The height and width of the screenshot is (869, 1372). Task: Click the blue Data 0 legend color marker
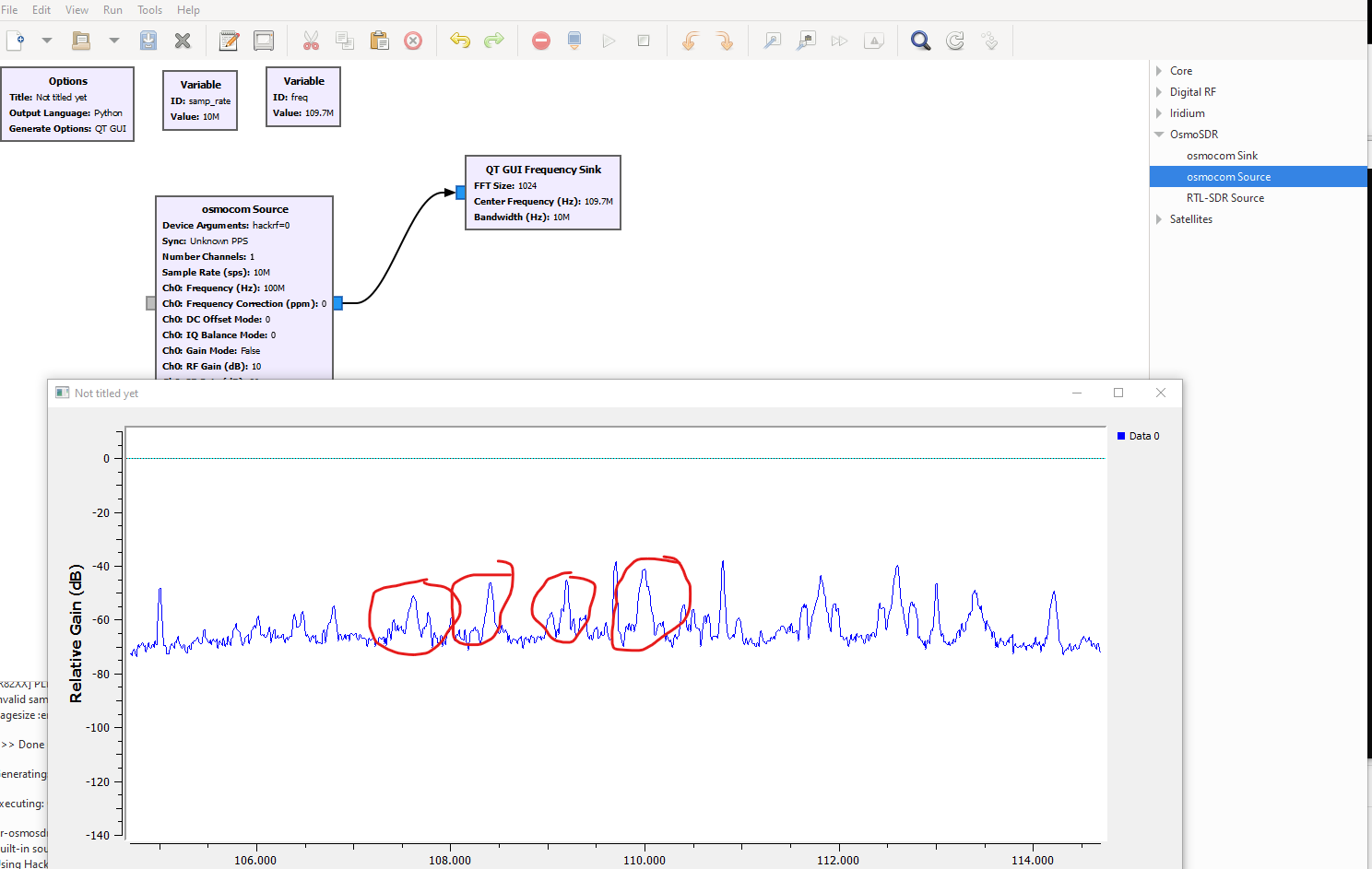1121,436
